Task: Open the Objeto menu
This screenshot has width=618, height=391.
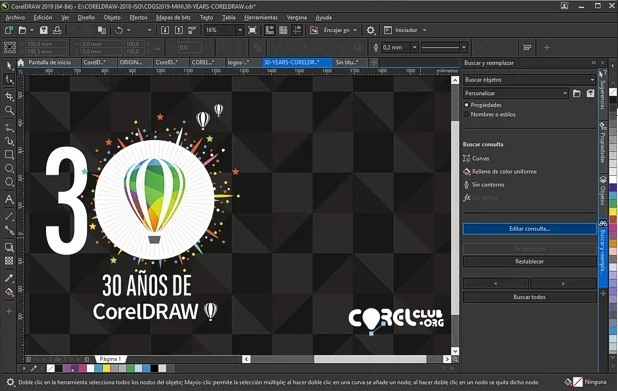Action: click(x=112, y=17)
